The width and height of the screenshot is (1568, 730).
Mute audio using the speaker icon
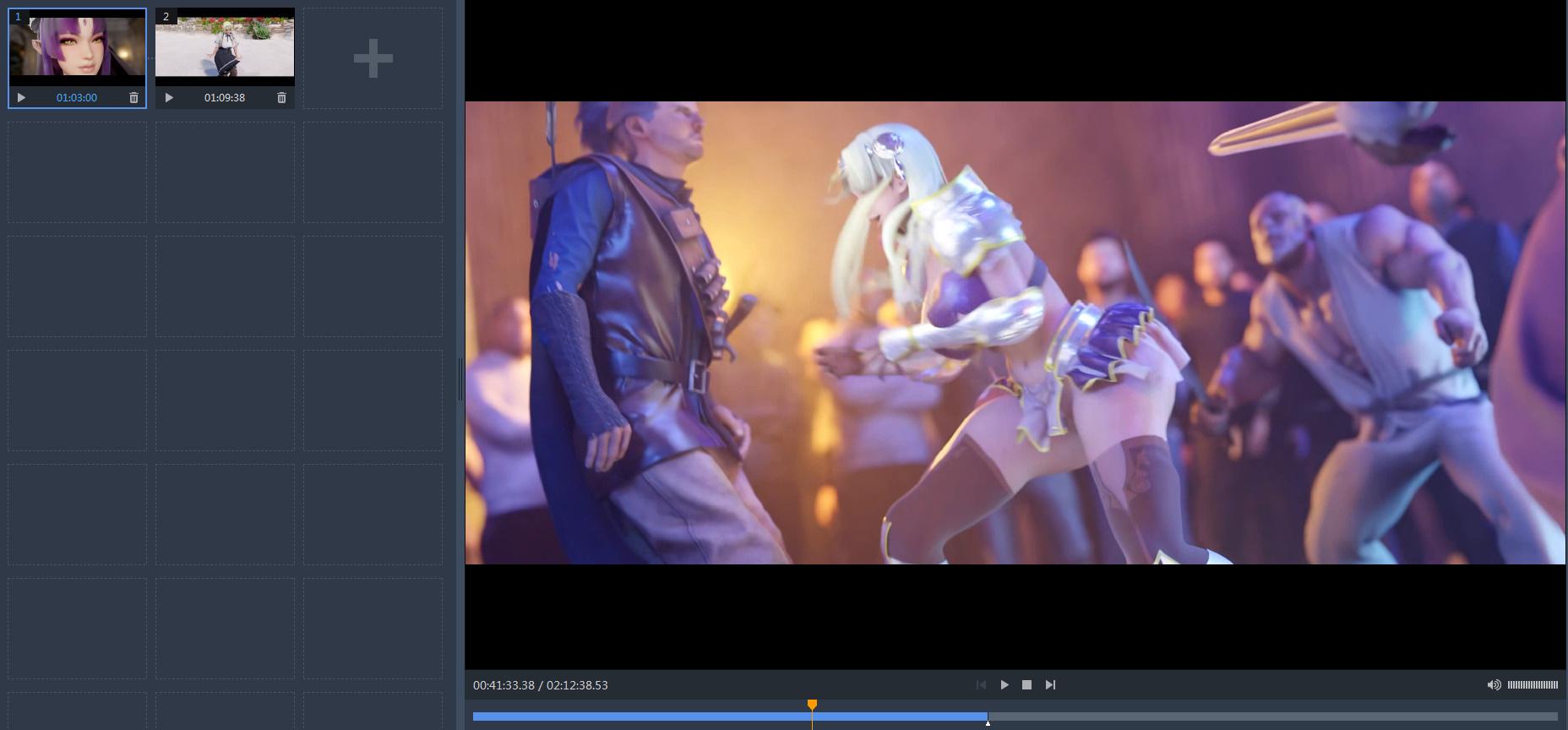pos(1494,685)
